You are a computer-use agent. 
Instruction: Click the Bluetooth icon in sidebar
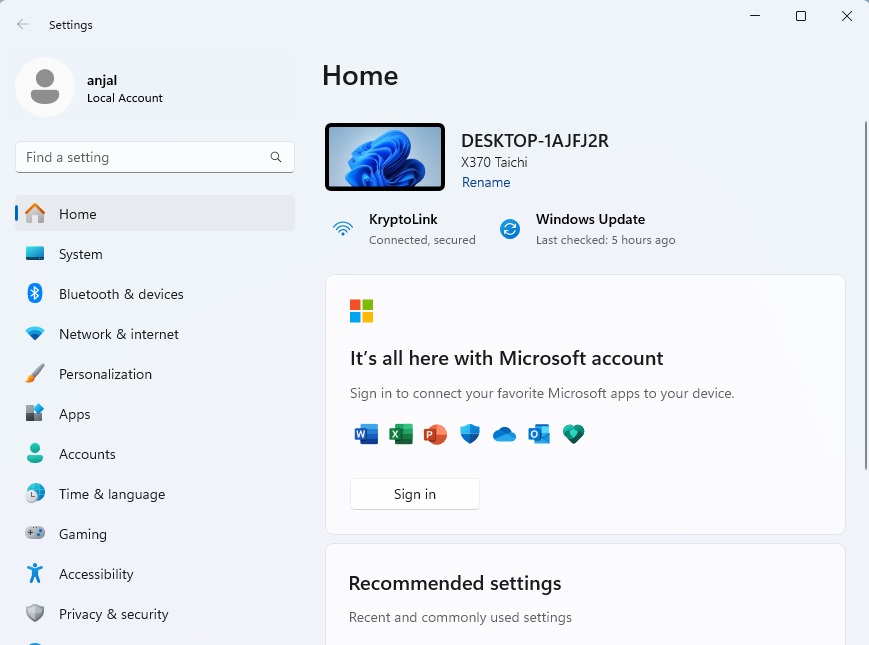pos(35,293)
